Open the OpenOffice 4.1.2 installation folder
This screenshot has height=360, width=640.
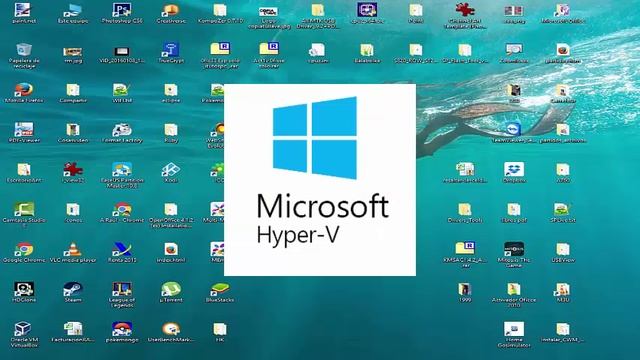tap(171, 215)
